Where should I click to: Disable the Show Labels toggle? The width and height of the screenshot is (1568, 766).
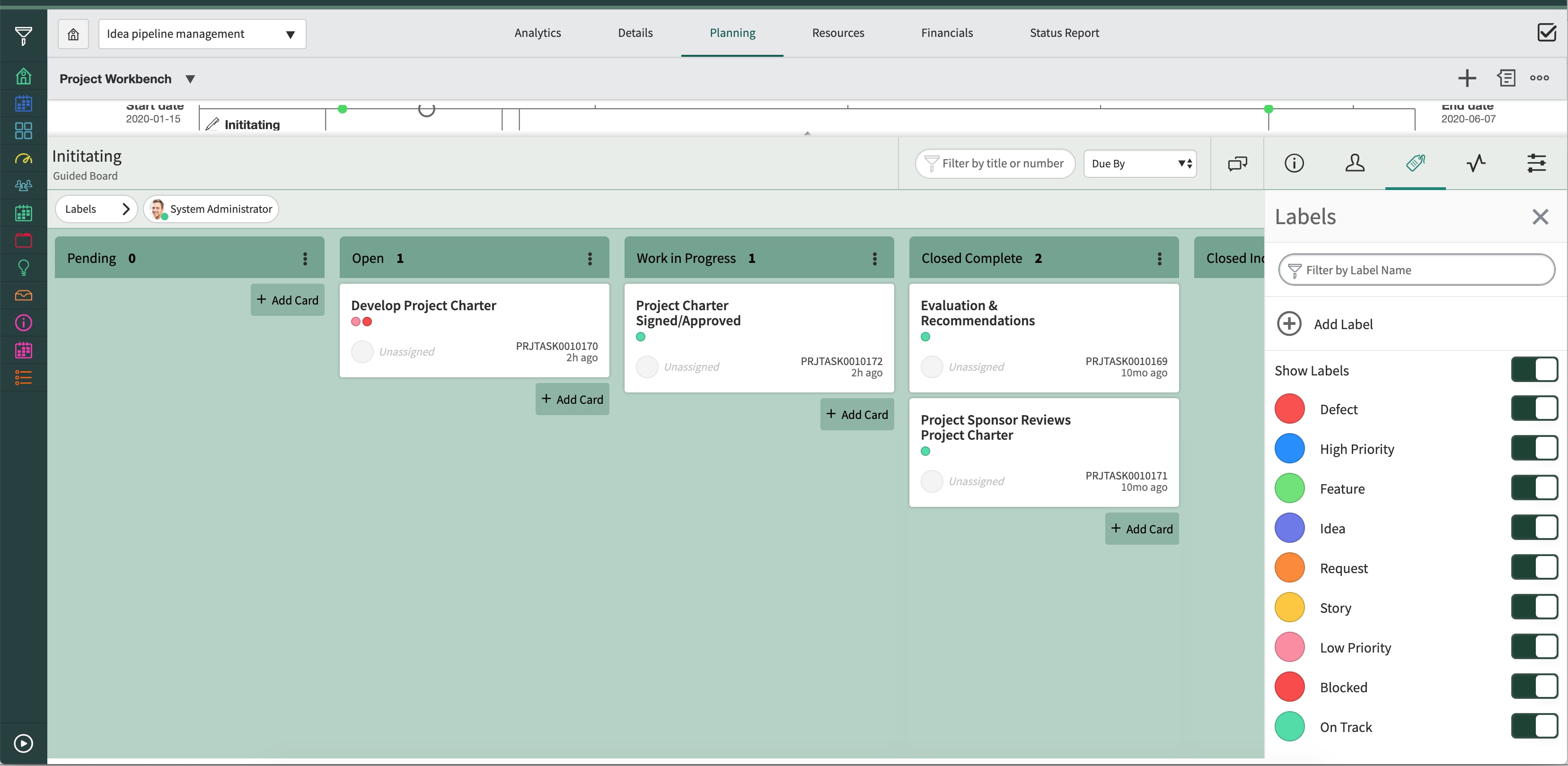click(x=1534, y=370)
